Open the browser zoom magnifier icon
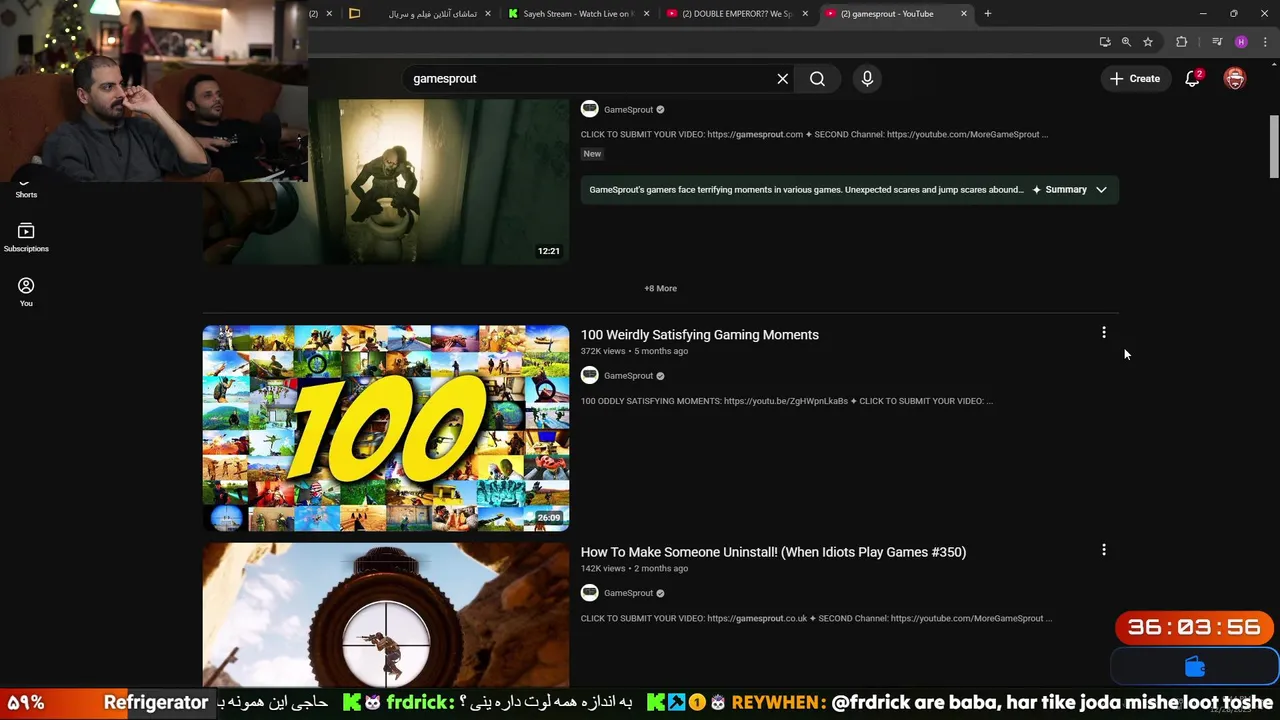The width and height of the screenshot is (1280, 720). pyautogui.click(x=1126, y=42)
